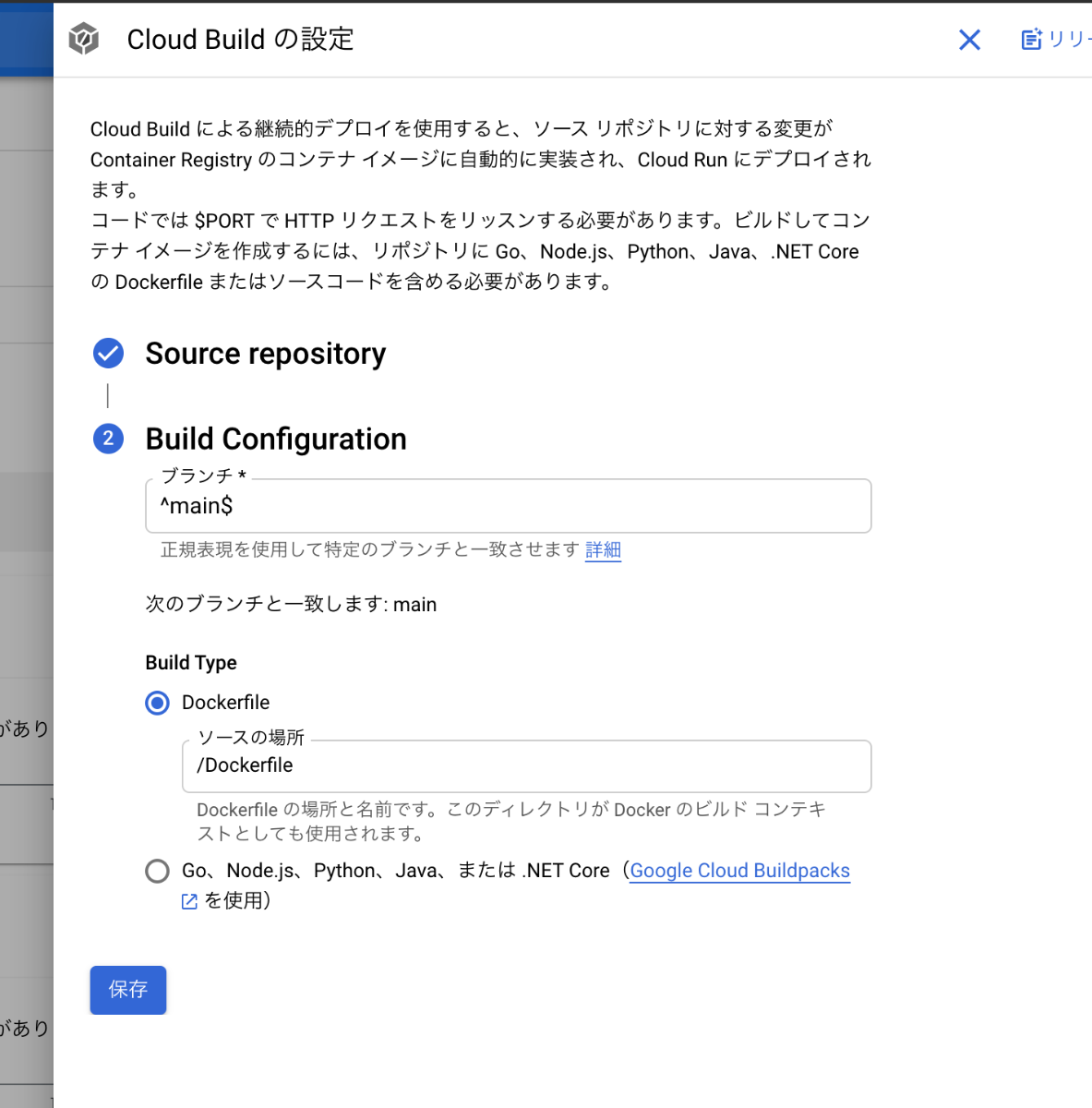Click the 保存 save button
The width and height of the screenshot is (1092, 1108).
click(x=128, y=990)
